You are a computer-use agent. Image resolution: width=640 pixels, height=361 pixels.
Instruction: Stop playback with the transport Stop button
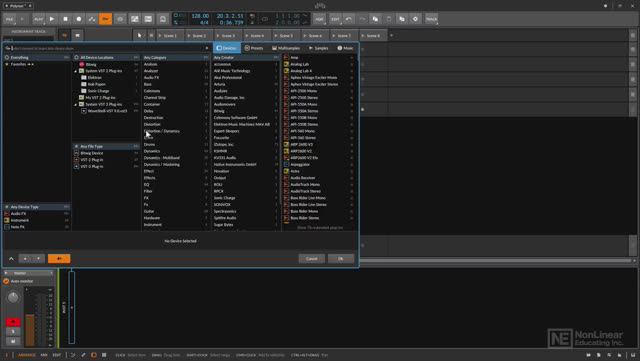coord(65,19)
